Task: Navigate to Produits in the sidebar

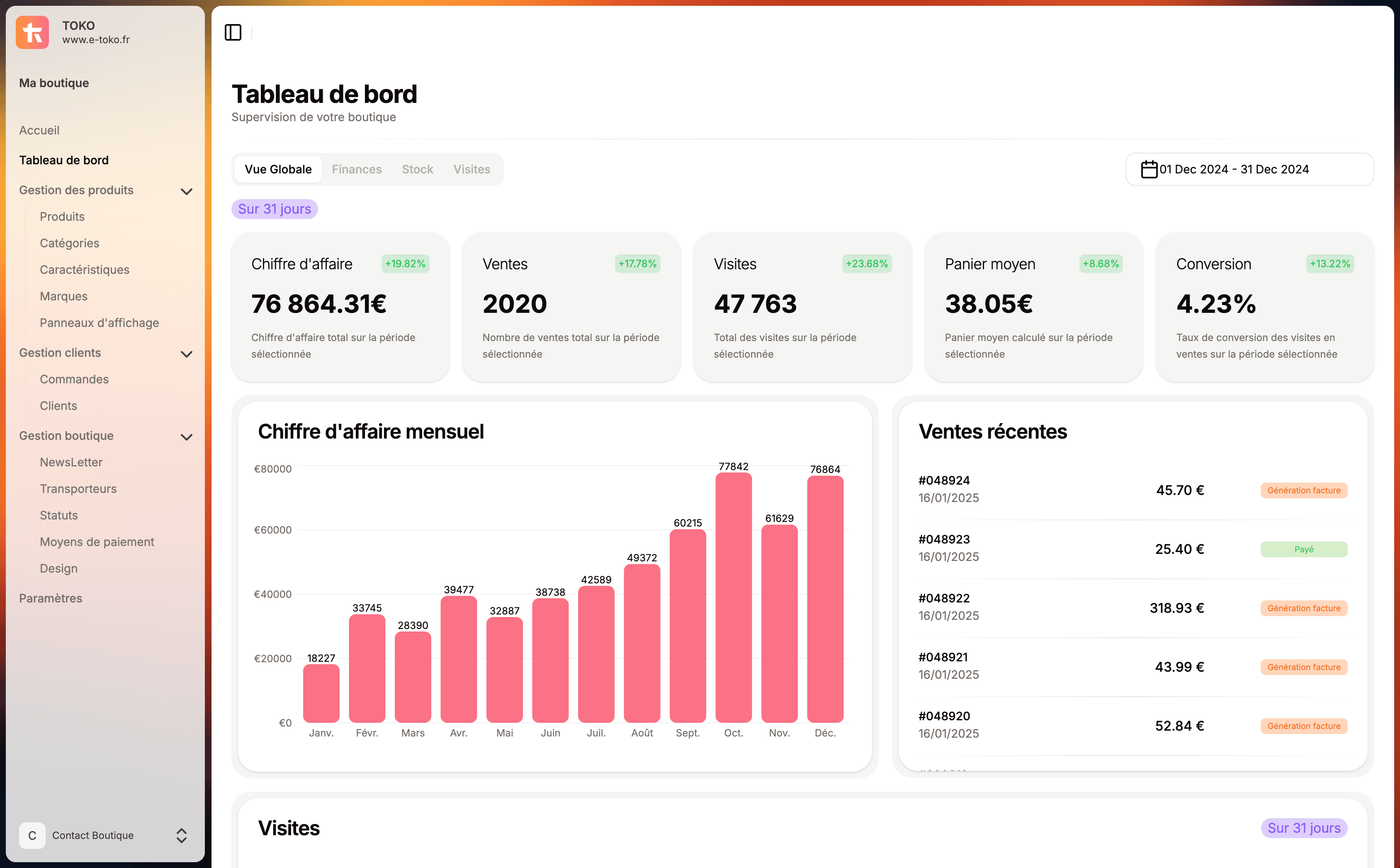Action: tap(62, 217)
